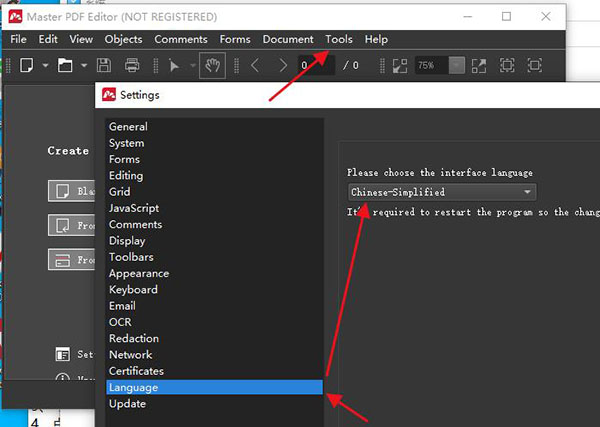Viewport: 600px width, 427px height.
Task: Open the zoom level dropdown arrow
Action: pyautogui.click(x=457, y=65)
